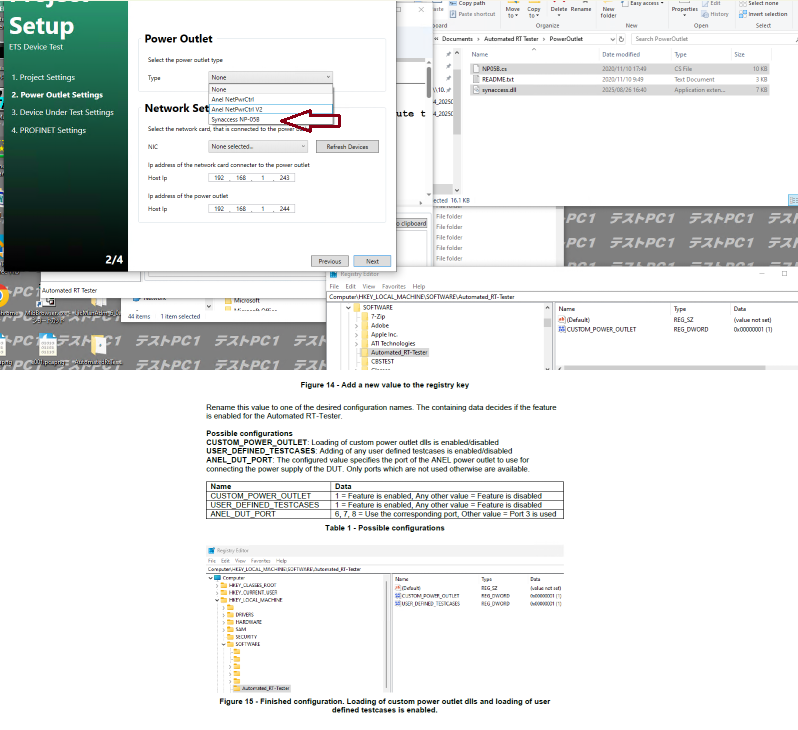Click the Data column header in Registry Editor
This screenshot has height=730, width=798.
coord(739,309)
